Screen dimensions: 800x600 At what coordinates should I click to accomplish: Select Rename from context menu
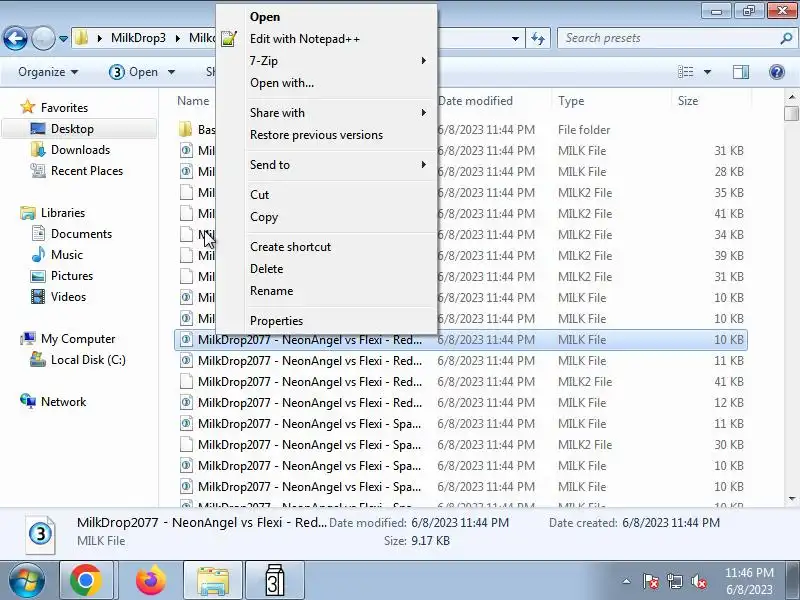[327, 291]
